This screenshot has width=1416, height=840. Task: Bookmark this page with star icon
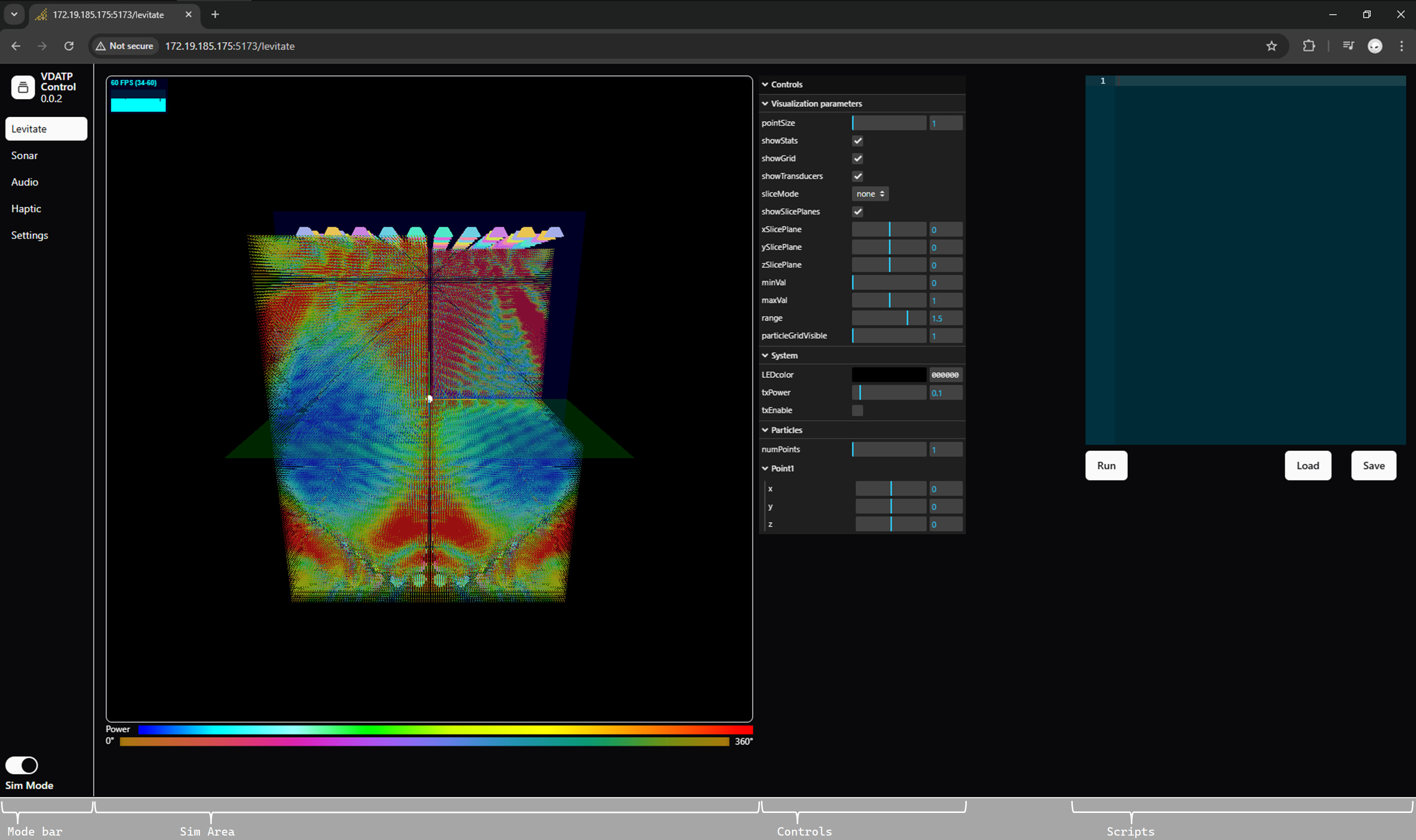(x=1271, y=46)
